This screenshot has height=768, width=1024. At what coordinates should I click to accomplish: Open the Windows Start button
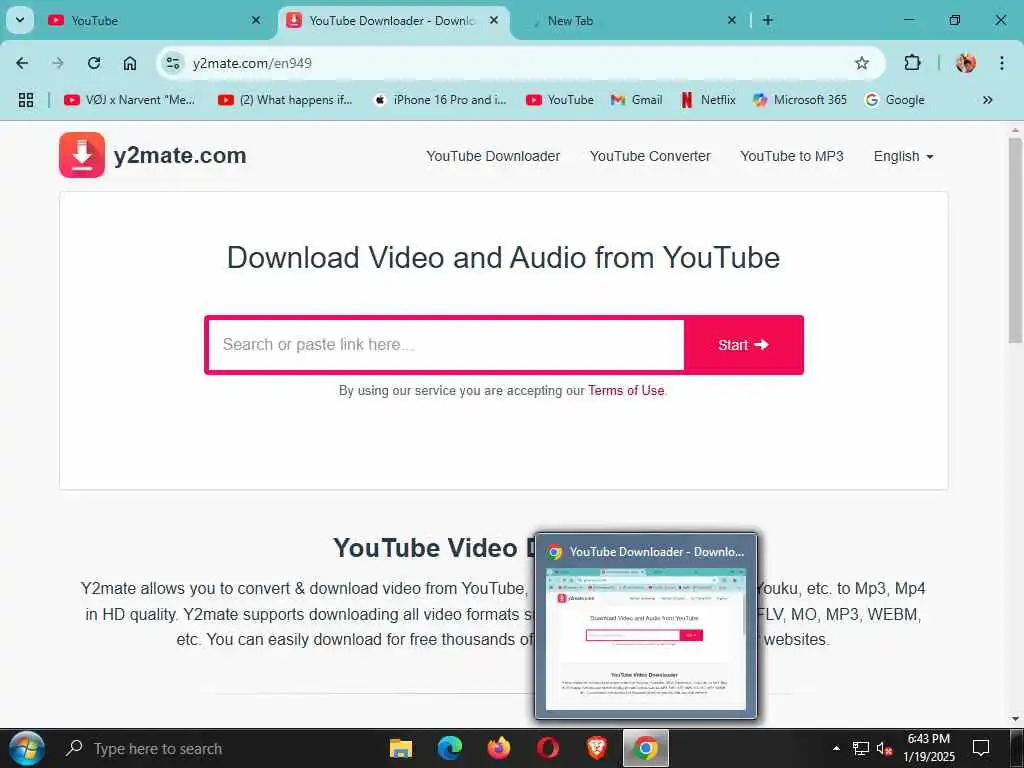pyautogui.click(x=26, y=748)
